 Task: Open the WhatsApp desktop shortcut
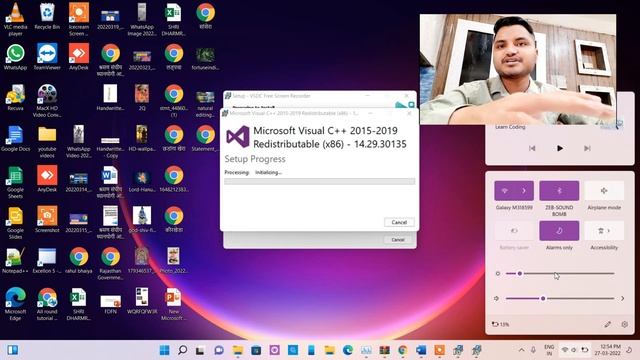[x=16, y=57]
